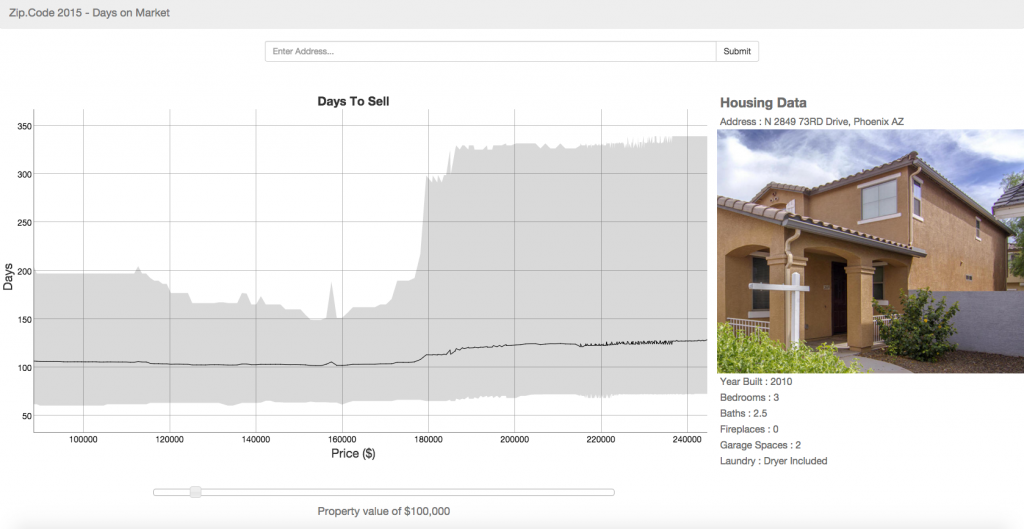1024x529 pixels.
Task: Click the 140000 x-axis tick label
Action: 255,440
